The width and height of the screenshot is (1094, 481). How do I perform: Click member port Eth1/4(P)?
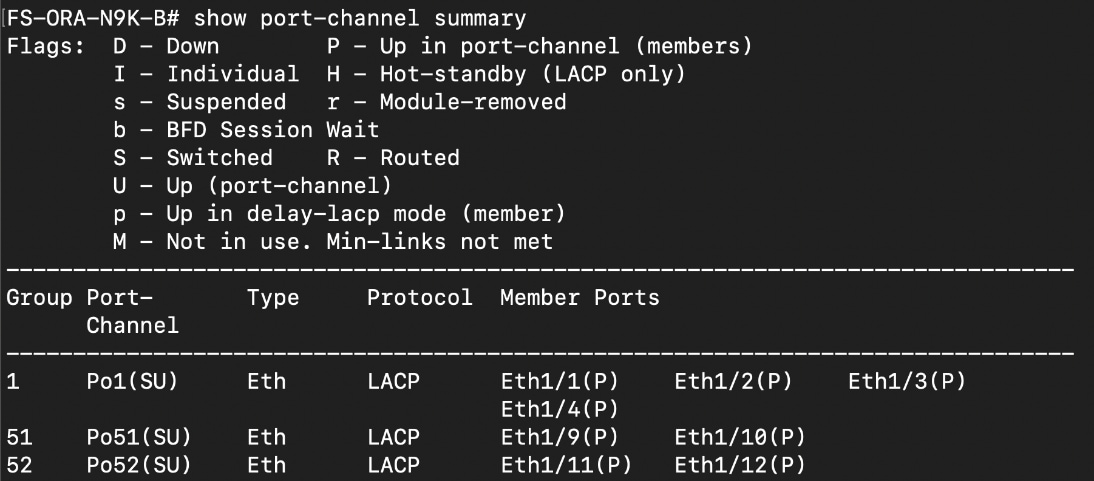(x=559, y=409)
